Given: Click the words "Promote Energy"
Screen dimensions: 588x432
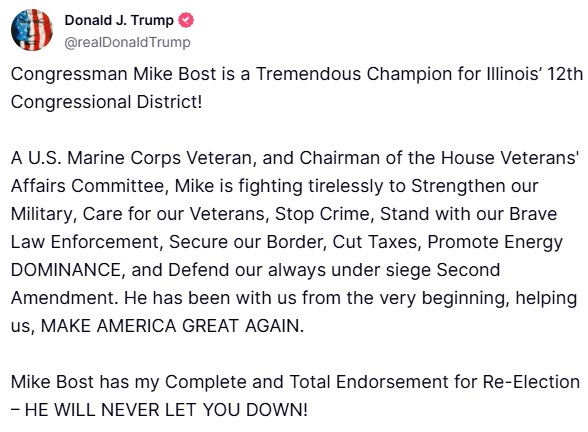Looking at the screenshot, I should (495, 242).
